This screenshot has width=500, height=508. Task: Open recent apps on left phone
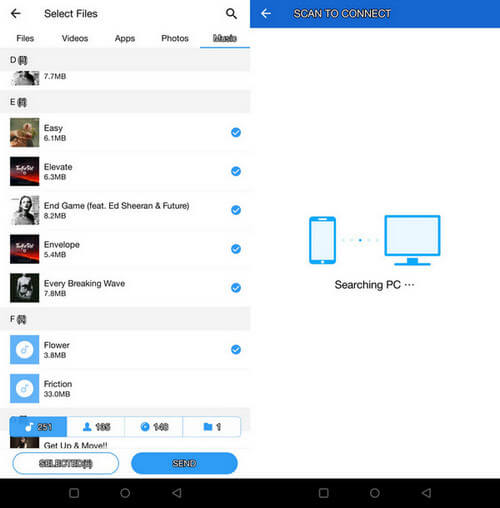pyautogui.click(x=74, y=493)
